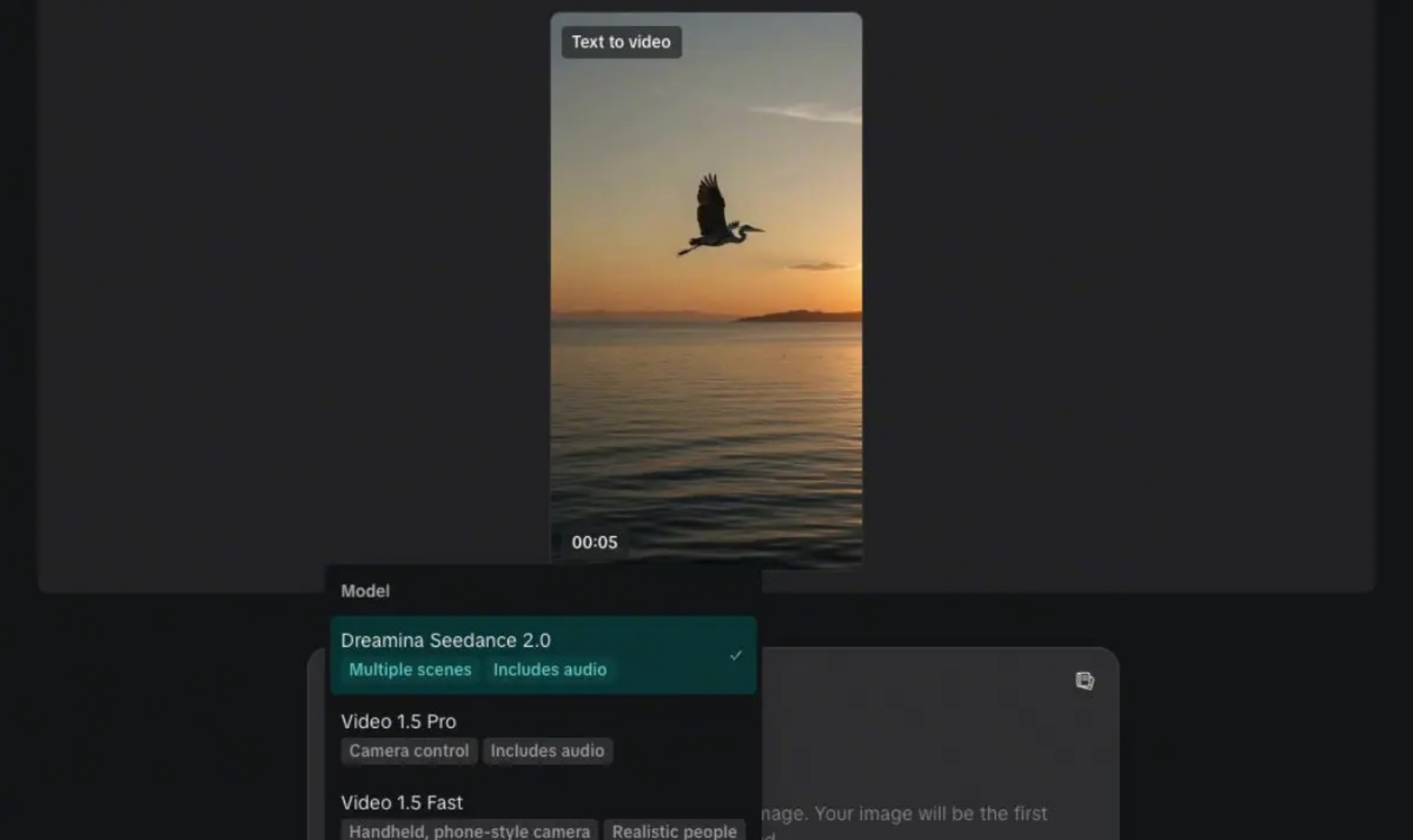Open the heron sunset video preview
1413x840 pixels.
tap(706, 290)
